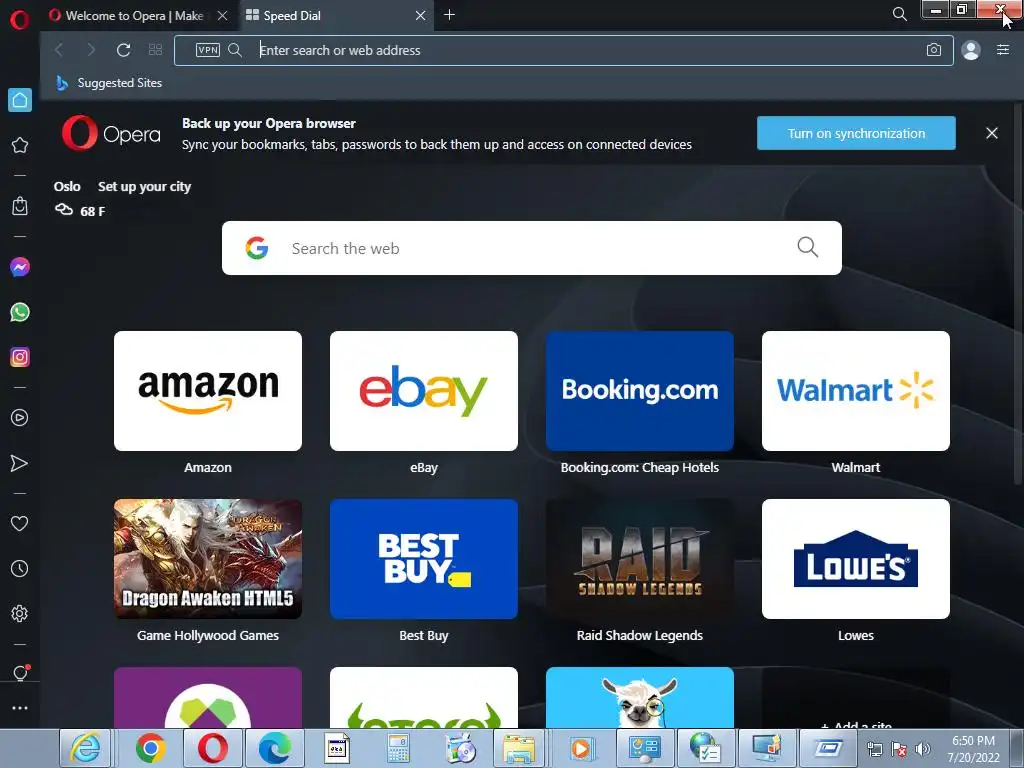Open the Opera main menu logo

(20, 20)
